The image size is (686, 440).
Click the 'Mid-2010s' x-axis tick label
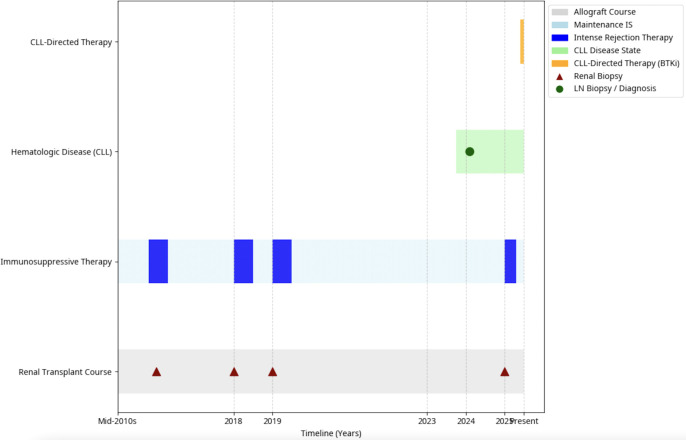point(117,421)
